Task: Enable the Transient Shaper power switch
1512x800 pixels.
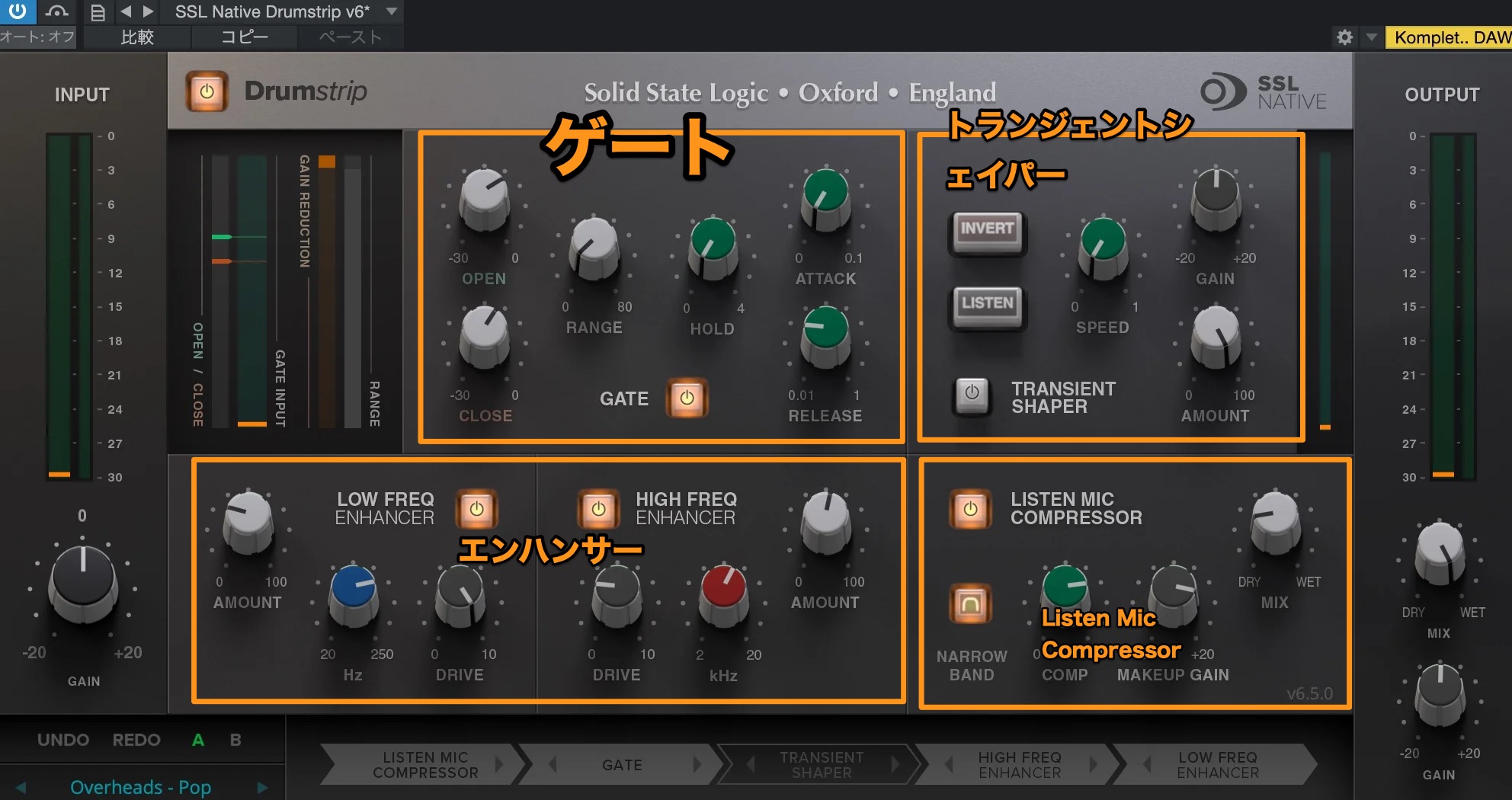Action: pyautogui.click(x=972, y=394)
